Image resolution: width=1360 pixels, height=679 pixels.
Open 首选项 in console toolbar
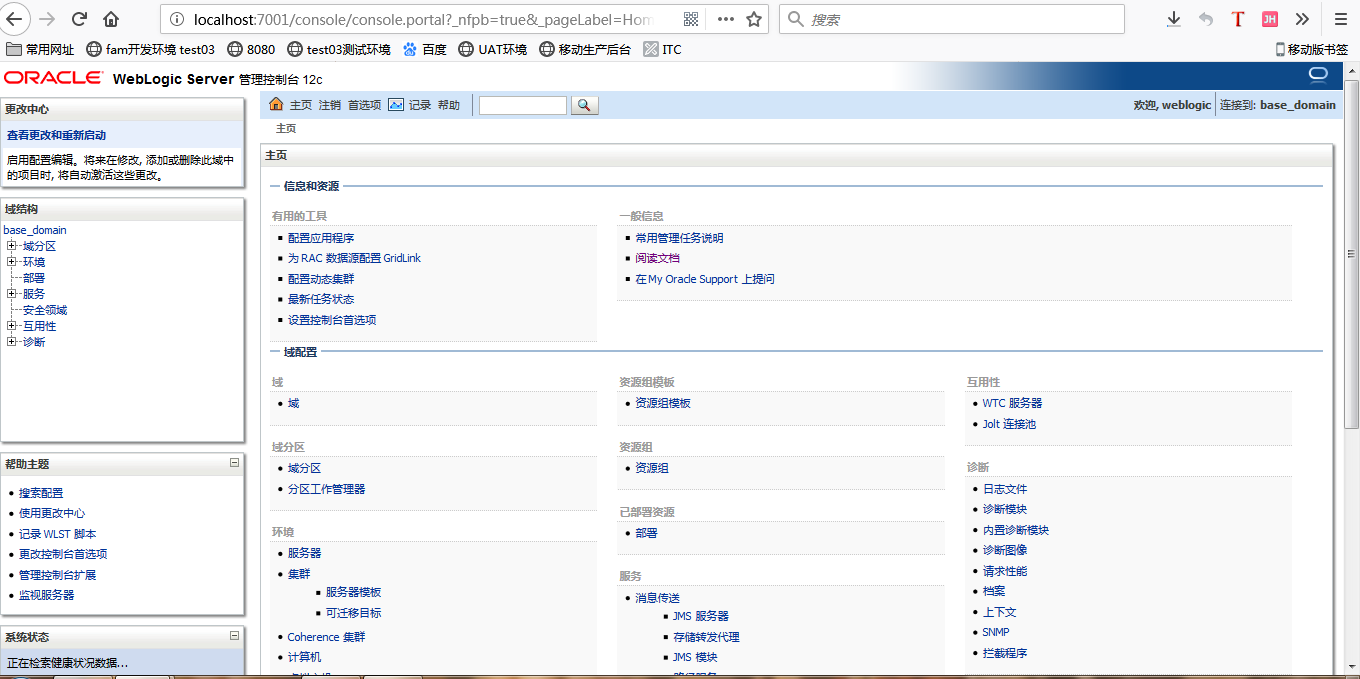(x=364, y=105)
